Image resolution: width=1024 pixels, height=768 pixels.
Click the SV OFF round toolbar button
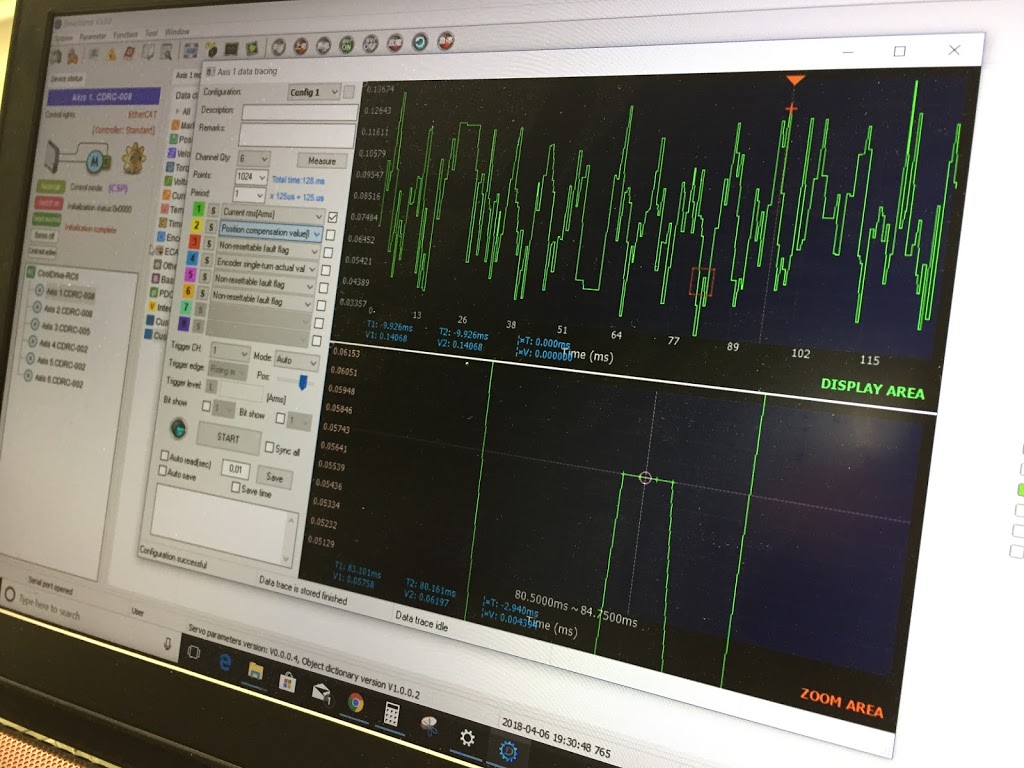click(370, 44)
